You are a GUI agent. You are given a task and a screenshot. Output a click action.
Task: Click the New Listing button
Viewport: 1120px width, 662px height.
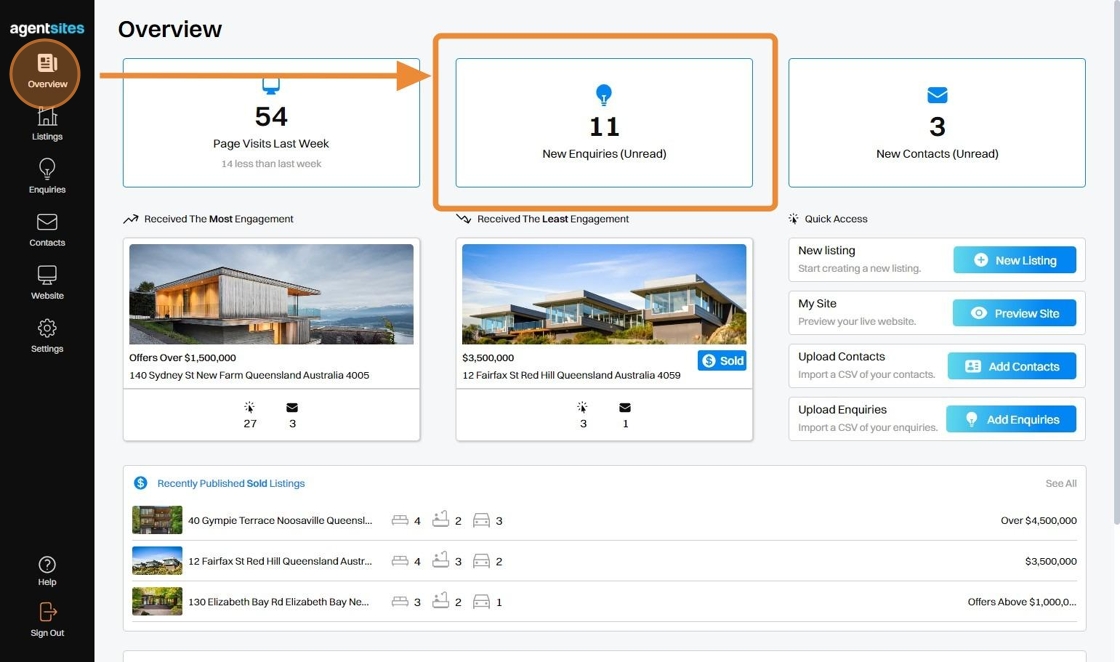(x=1015, y=260)
